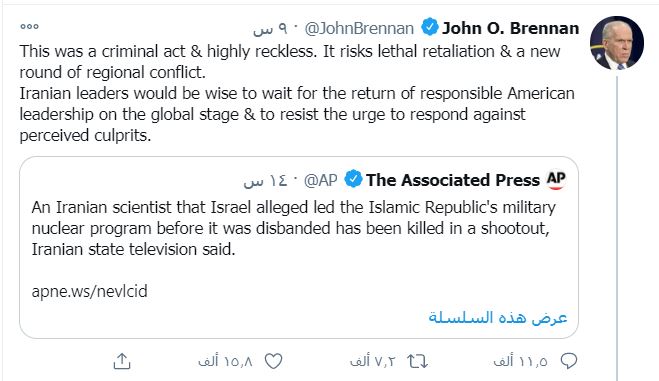Click the 11.5K replies count
Screen dimensions: 659x381
[520, 361]
